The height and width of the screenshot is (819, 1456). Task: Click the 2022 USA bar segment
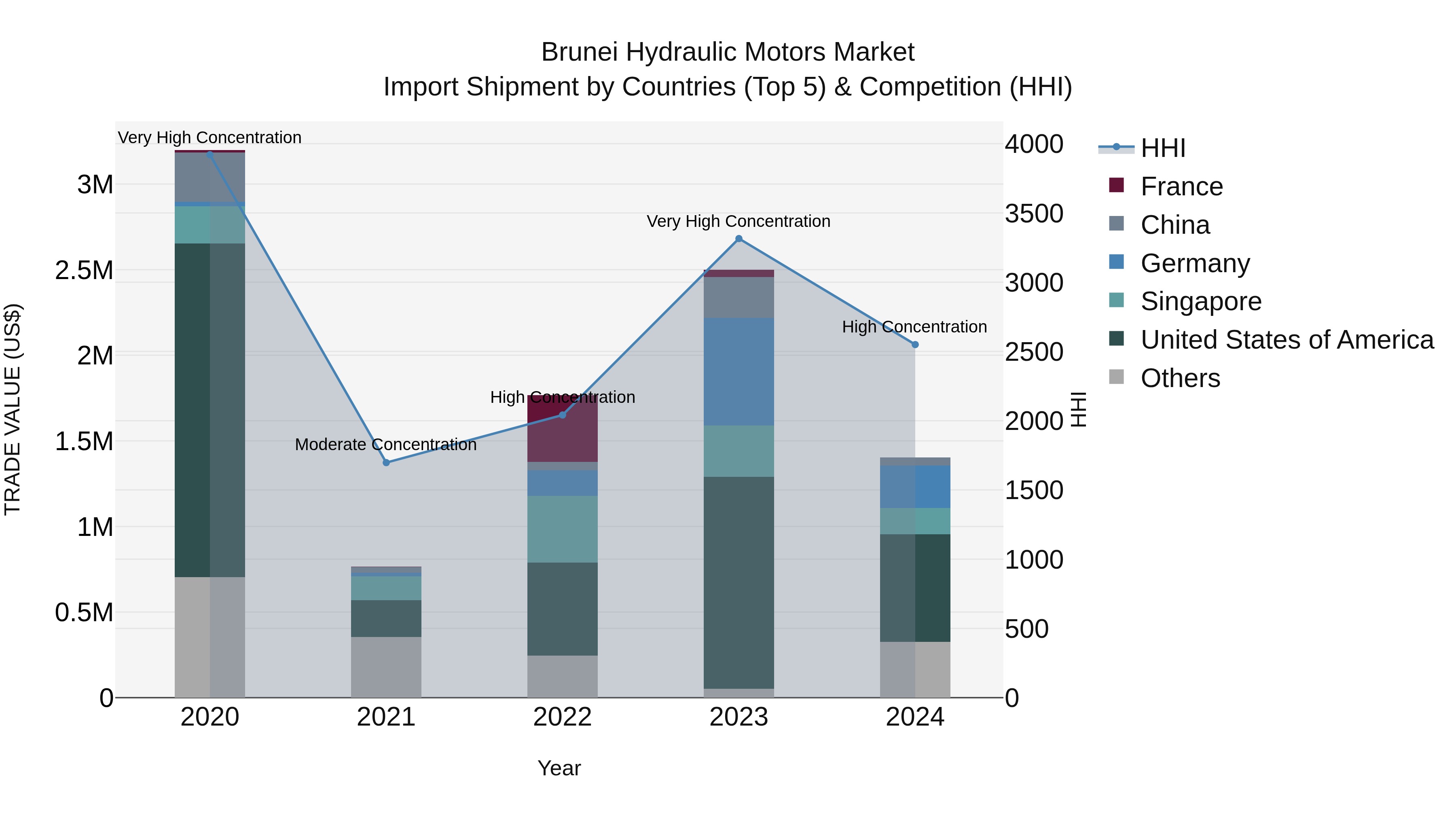(563, 609)
